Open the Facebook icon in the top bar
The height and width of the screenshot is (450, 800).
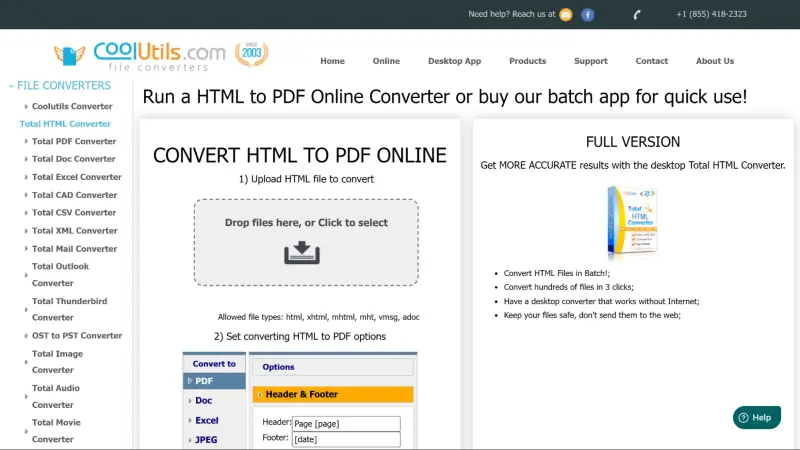click(x=587, y=15)
